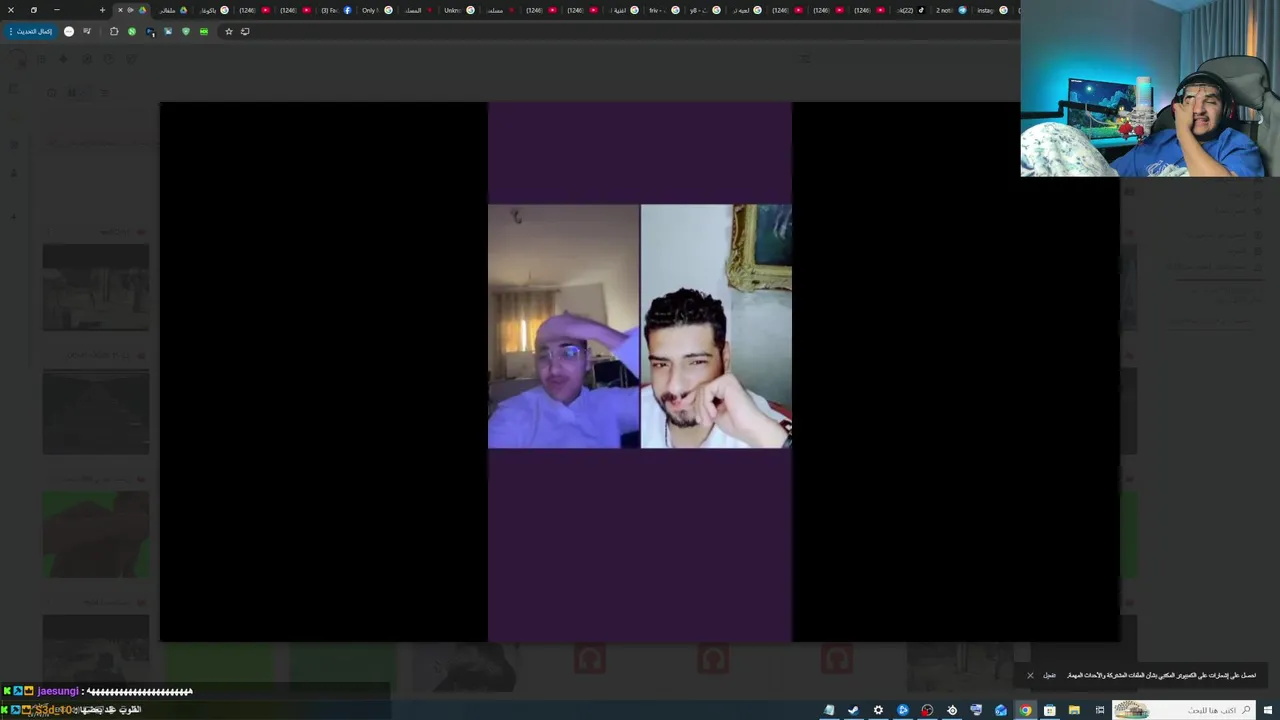Switch to Chrome in the taskbar
This screenshot has width=1280, height=720.
click(1025, 710)
